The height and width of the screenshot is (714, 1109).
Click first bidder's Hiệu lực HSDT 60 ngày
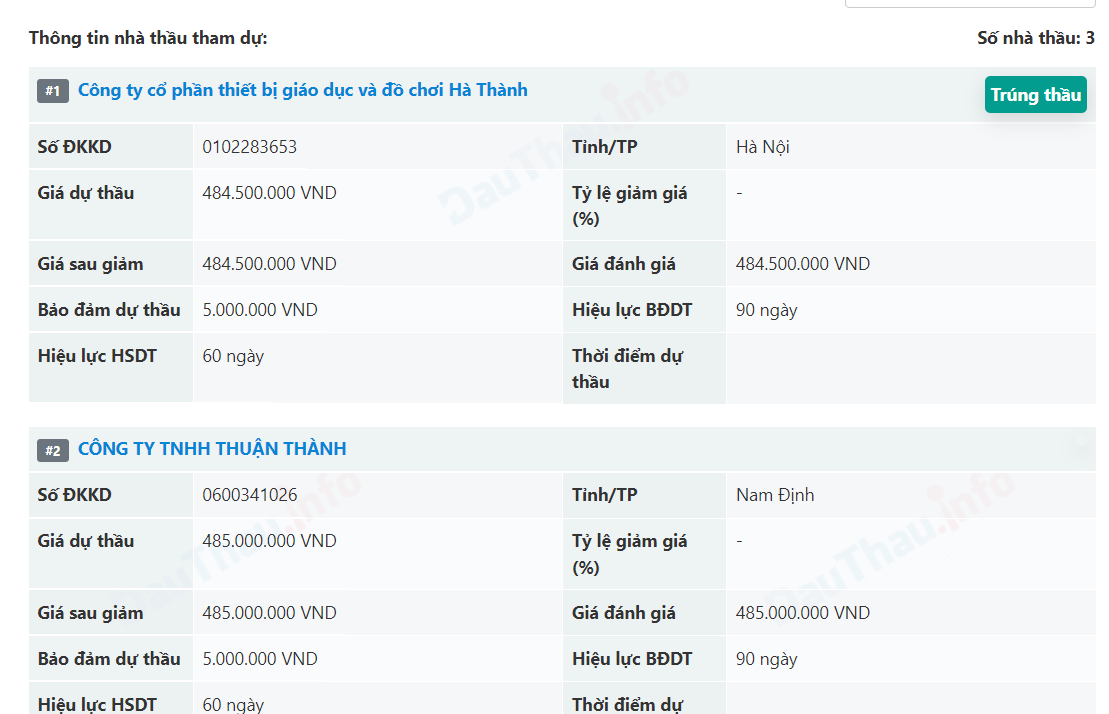tap(233, 356)
